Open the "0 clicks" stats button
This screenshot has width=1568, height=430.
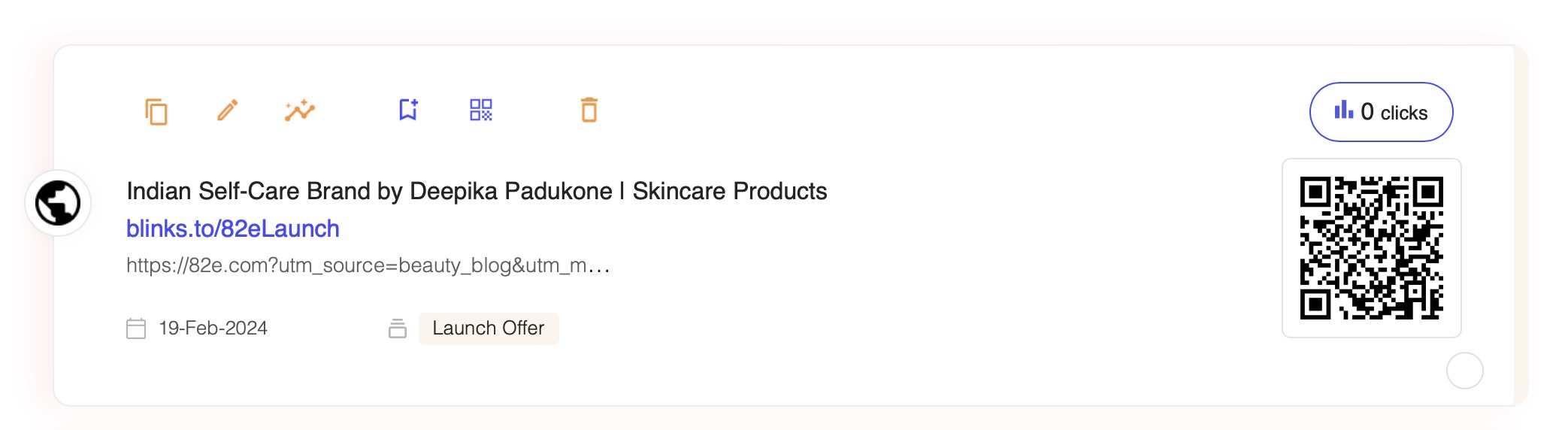click(x=1381, y=112)
